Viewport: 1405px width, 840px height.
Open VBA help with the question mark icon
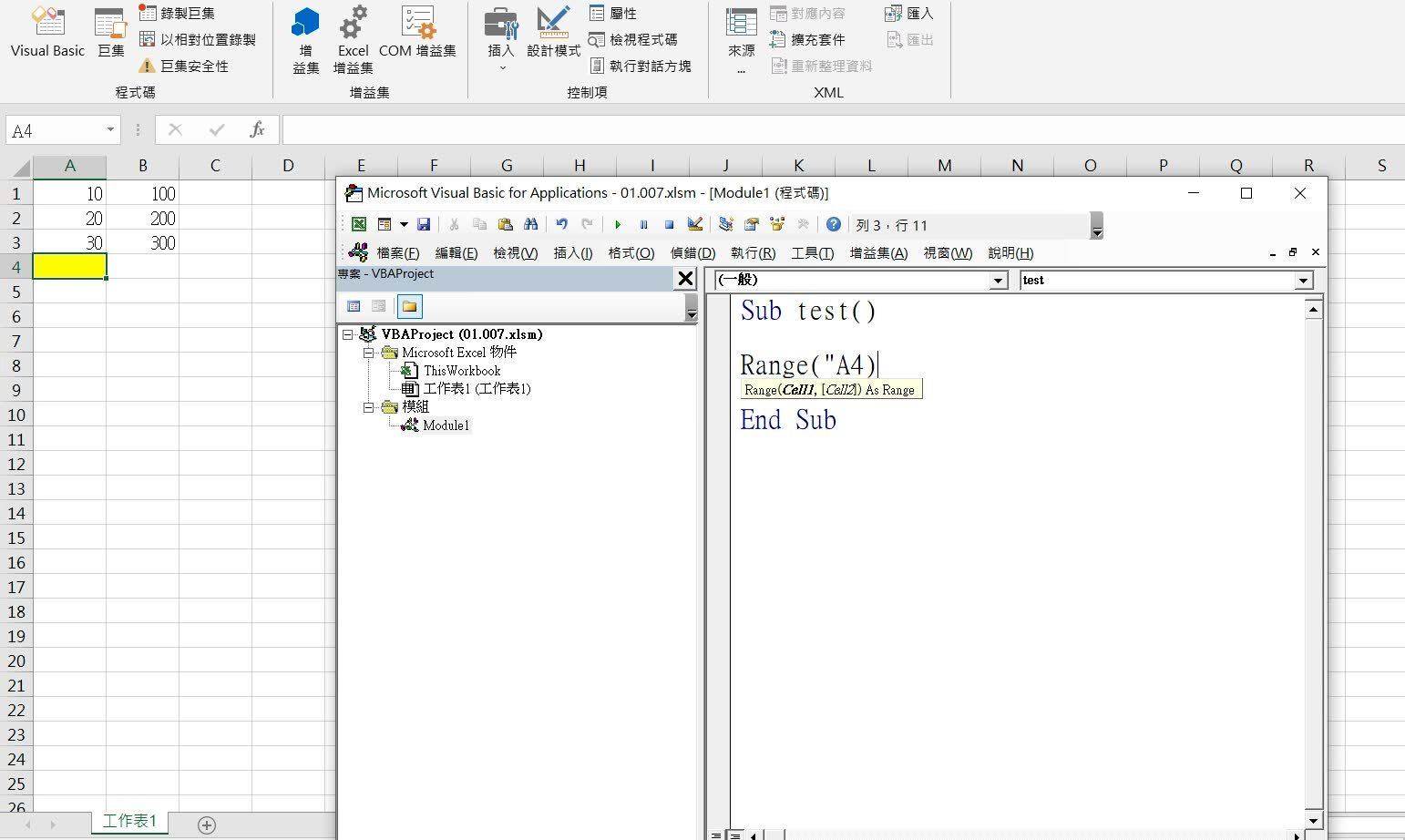pos(833,224)
